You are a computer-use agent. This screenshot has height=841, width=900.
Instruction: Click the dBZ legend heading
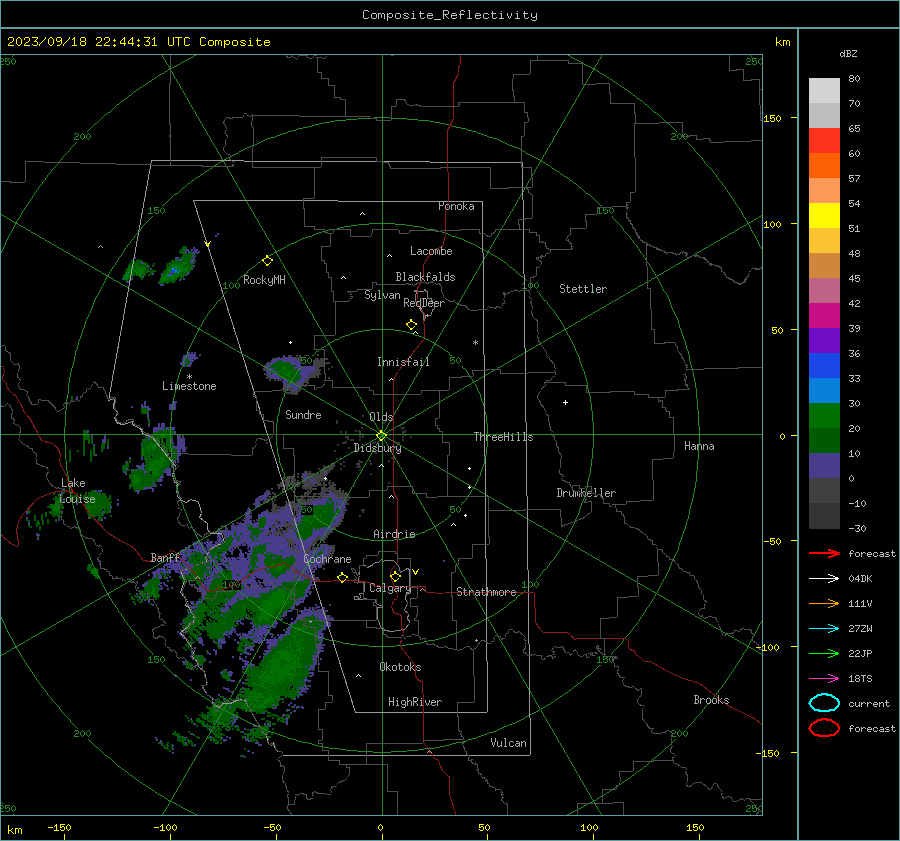(x=848, y=54)
